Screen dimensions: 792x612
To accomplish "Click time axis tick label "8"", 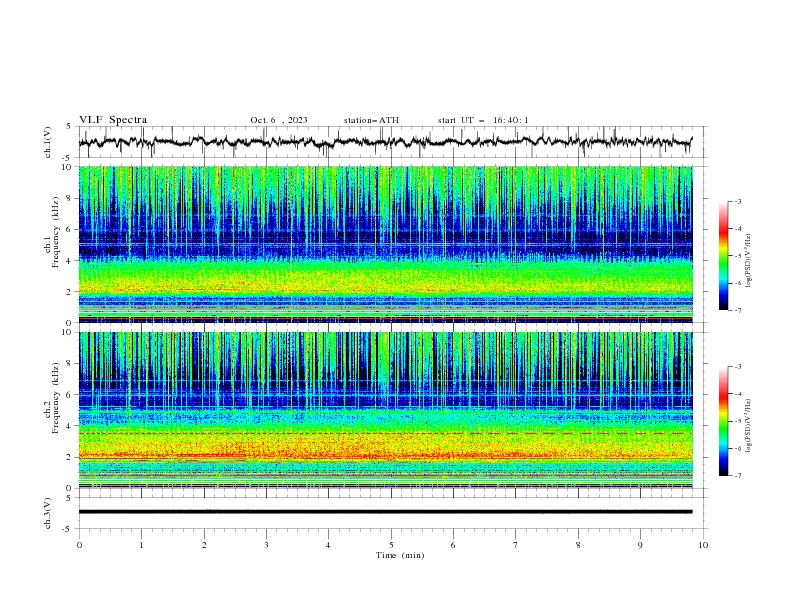I will pyautogui.click(x=578, y=545).
